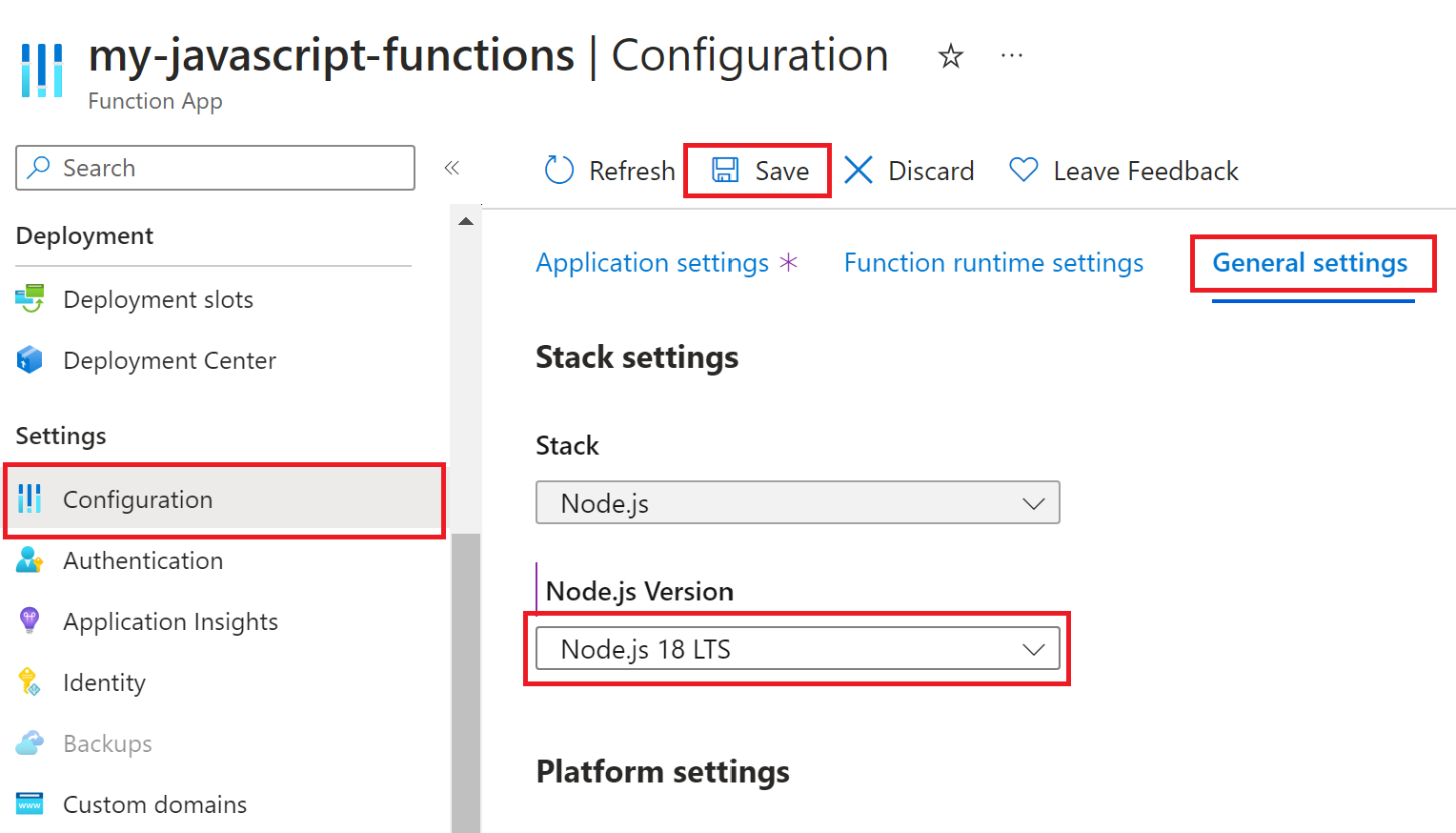Click the Save disk icon
The image size is (1456, 833).
(x=726, y=171)
